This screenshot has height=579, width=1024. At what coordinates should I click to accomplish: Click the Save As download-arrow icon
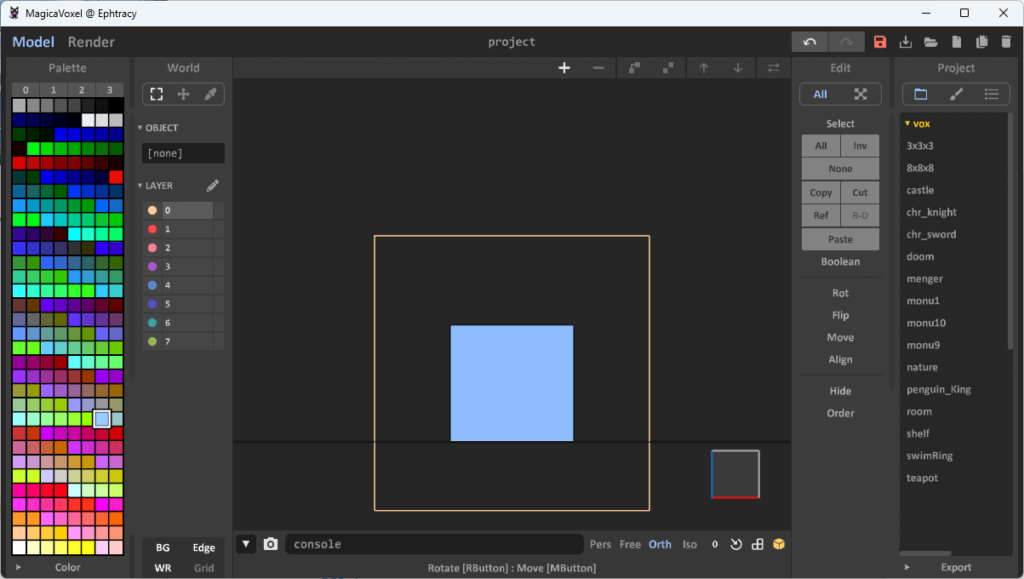tap(905, 42)
